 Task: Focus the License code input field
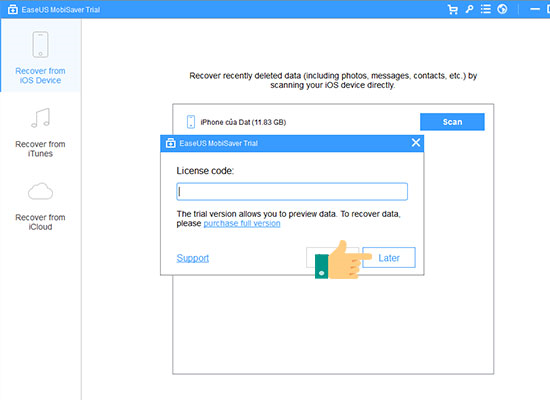(x=292, y=192)
